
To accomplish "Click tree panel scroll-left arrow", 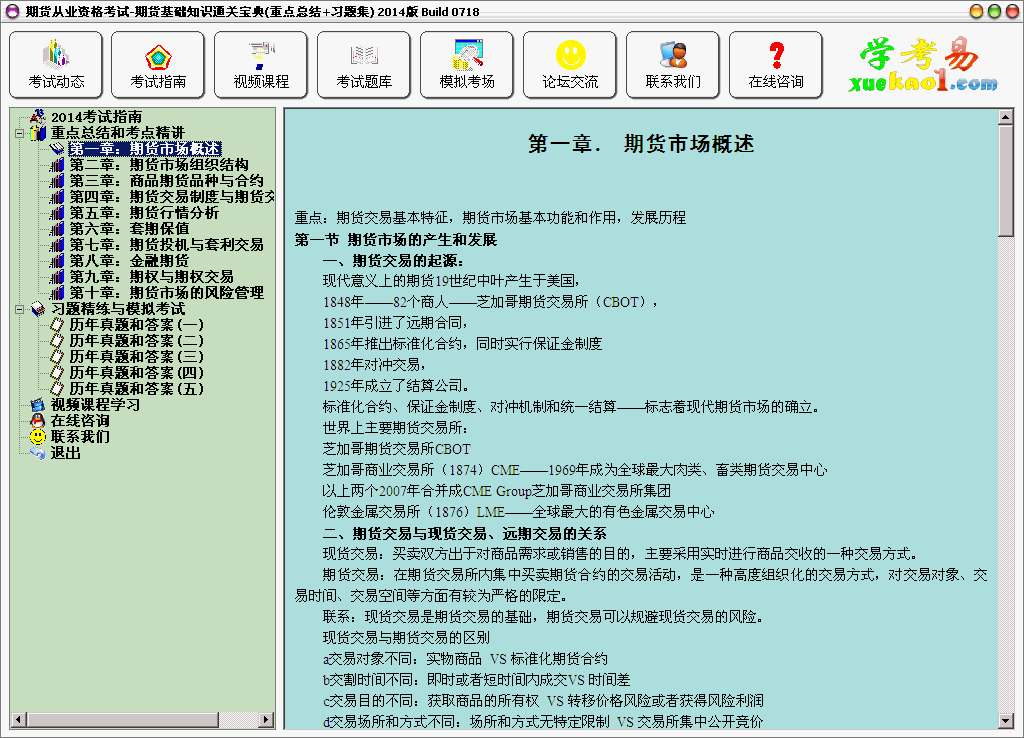I will pyautogui.click(x=18, y=720).
